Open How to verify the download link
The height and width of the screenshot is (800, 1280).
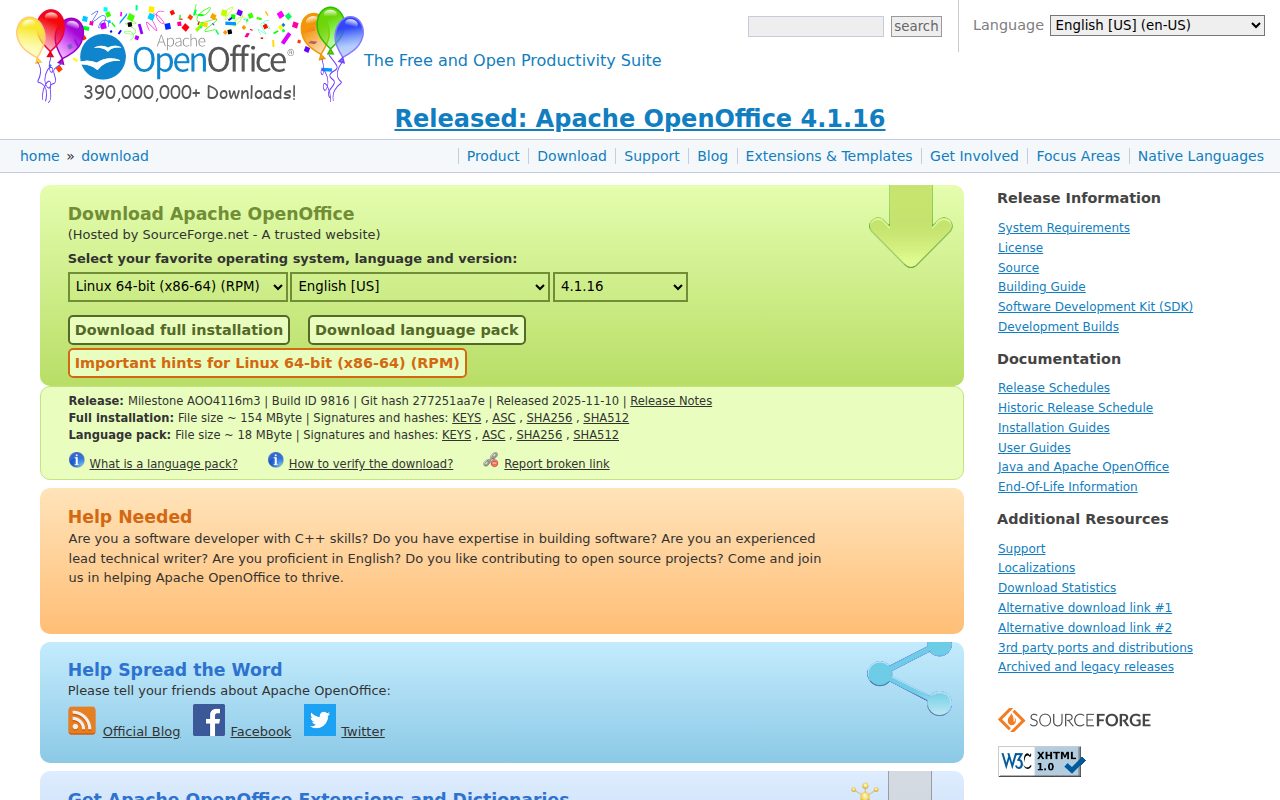click(x=371, y=464)
